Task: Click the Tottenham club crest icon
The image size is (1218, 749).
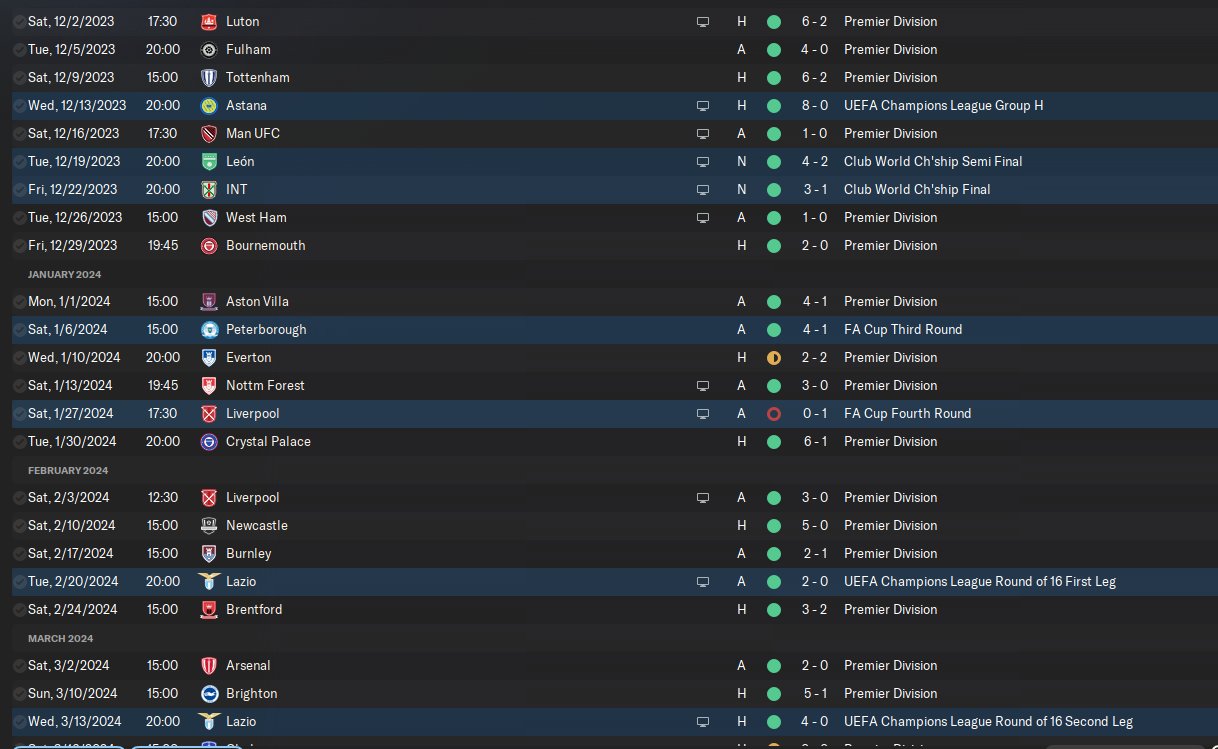Action: pyautogui.click(x=209, y=77)
